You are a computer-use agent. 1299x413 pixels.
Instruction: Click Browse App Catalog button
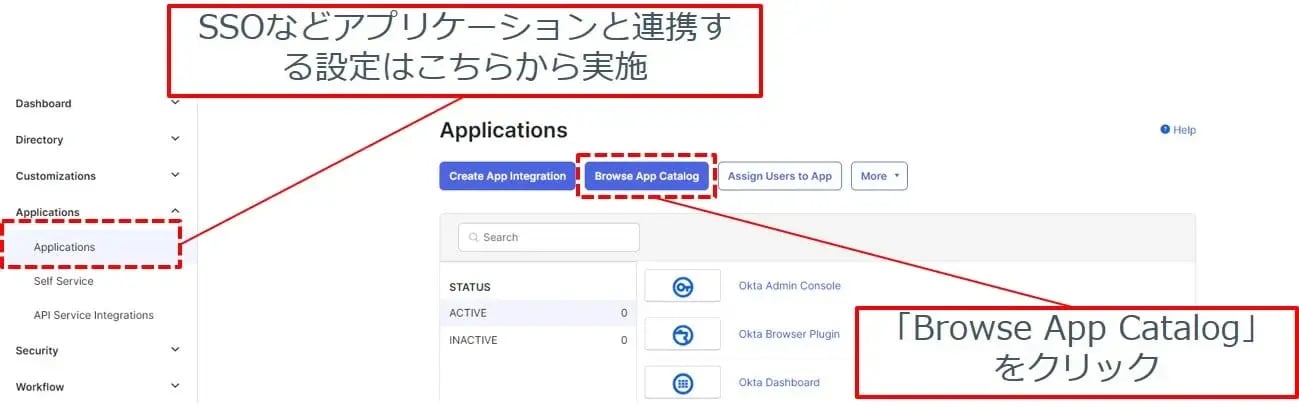[x=646, y=176]
